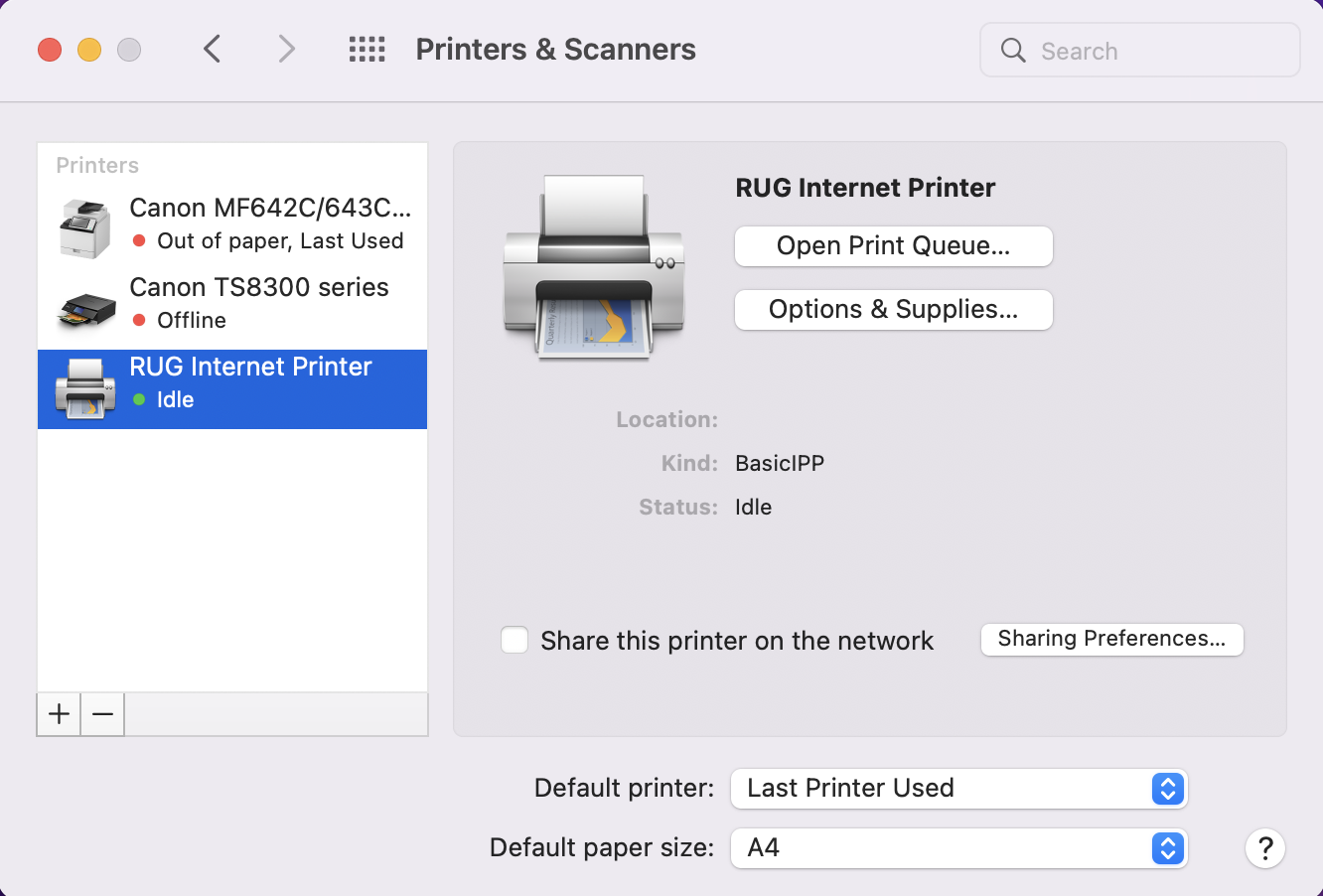Open the Default printer dropdown
The width and height of the screenshot is (1323, 896).
point(958,789)
